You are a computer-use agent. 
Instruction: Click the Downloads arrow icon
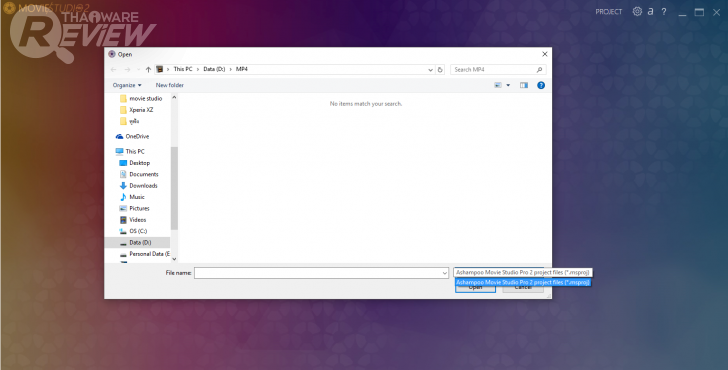pos(123,186)
